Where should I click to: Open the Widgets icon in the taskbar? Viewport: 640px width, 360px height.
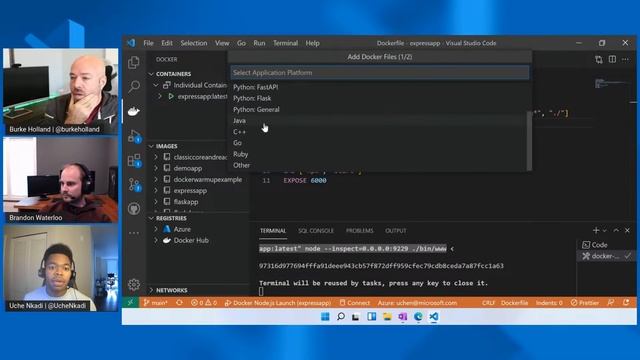(371, 317)
